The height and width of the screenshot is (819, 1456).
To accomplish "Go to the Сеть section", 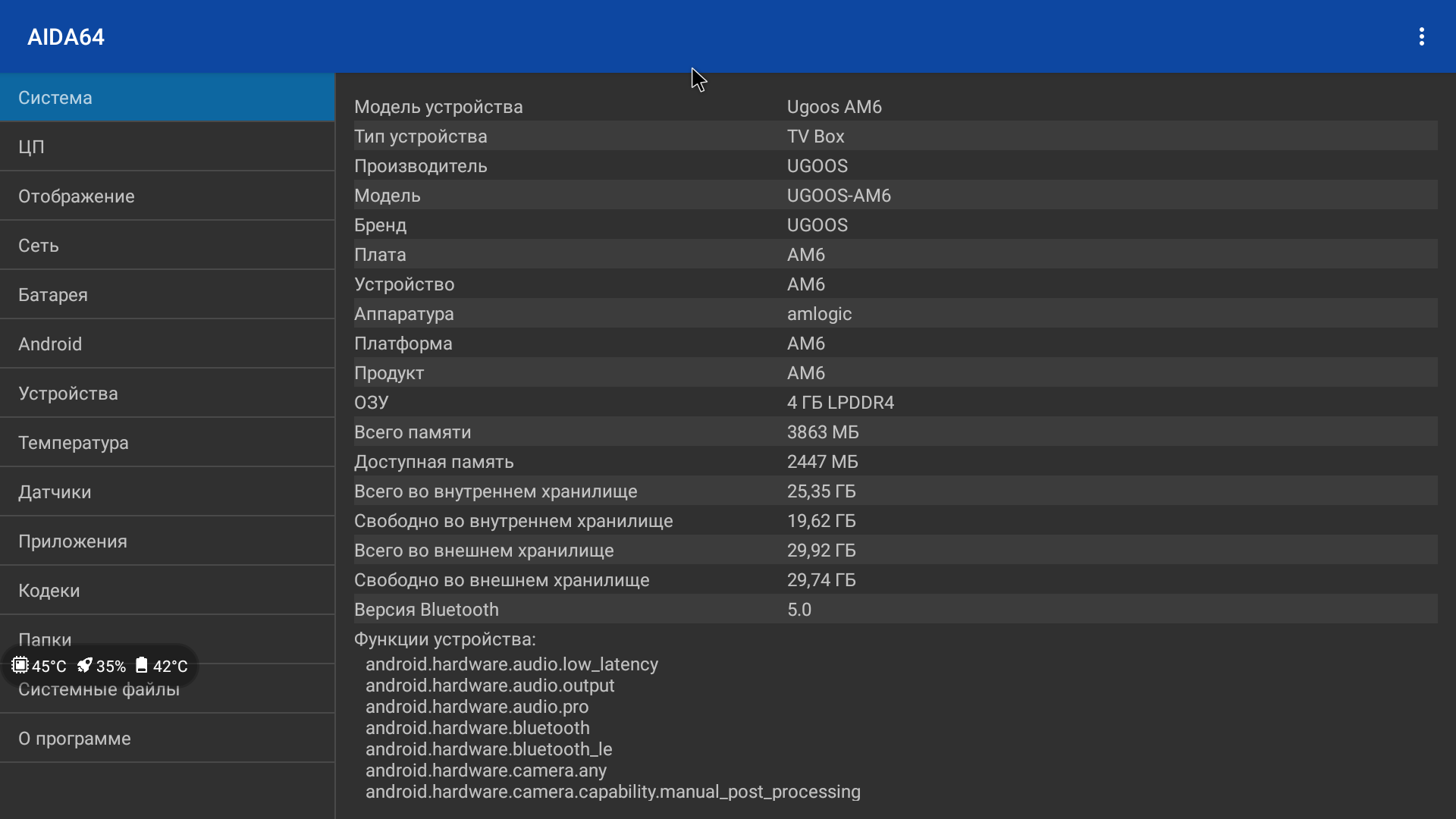I will (x=167, y=245).
